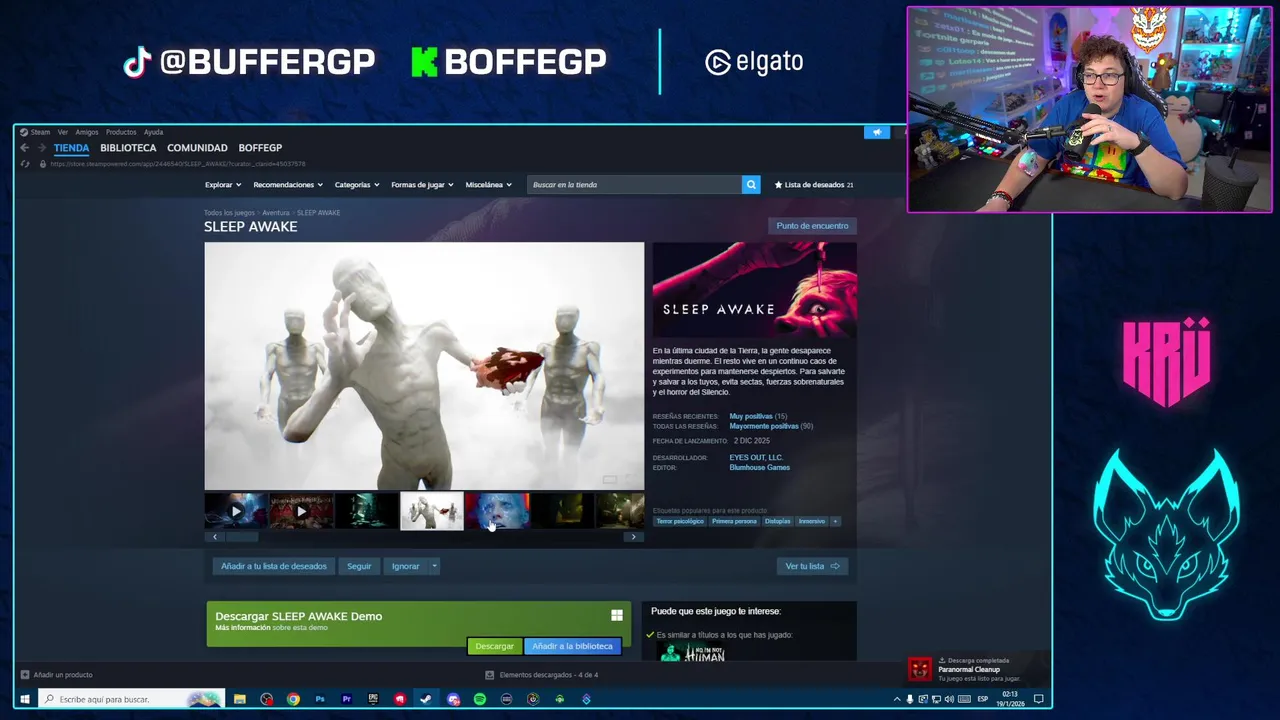
Task: Open Premiere Pro from taskbar
Action: click(347, 699)
